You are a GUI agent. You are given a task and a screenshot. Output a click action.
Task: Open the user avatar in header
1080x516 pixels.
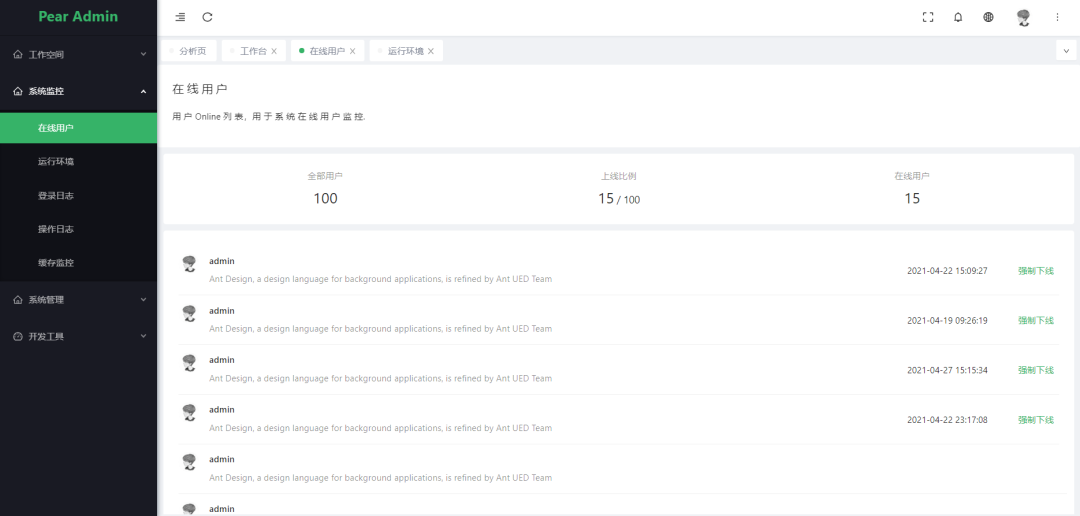tap(1023, 17)
